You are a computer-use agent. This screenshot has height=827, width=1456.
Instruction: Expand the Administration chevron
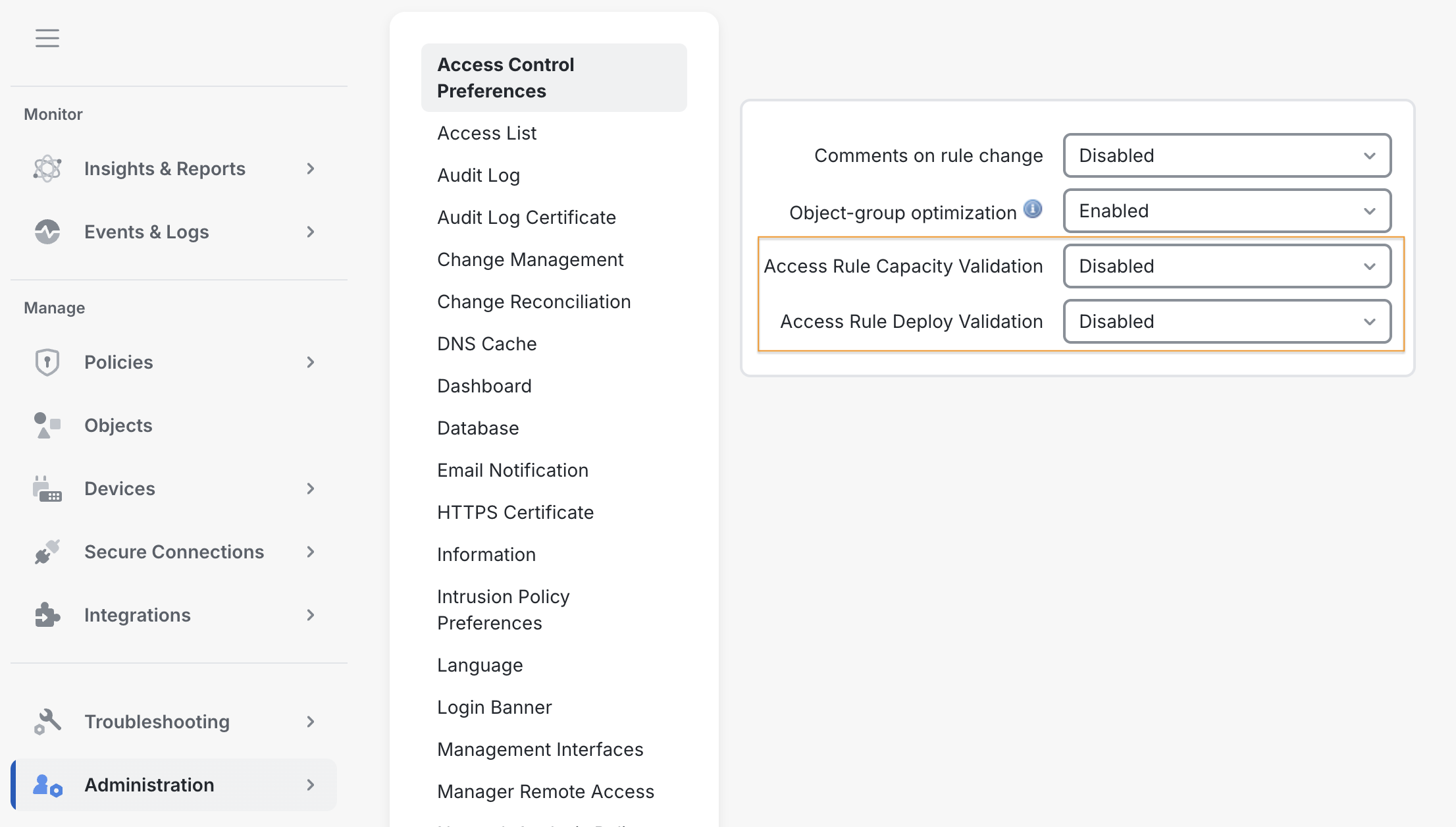click(x=311, y=785)
